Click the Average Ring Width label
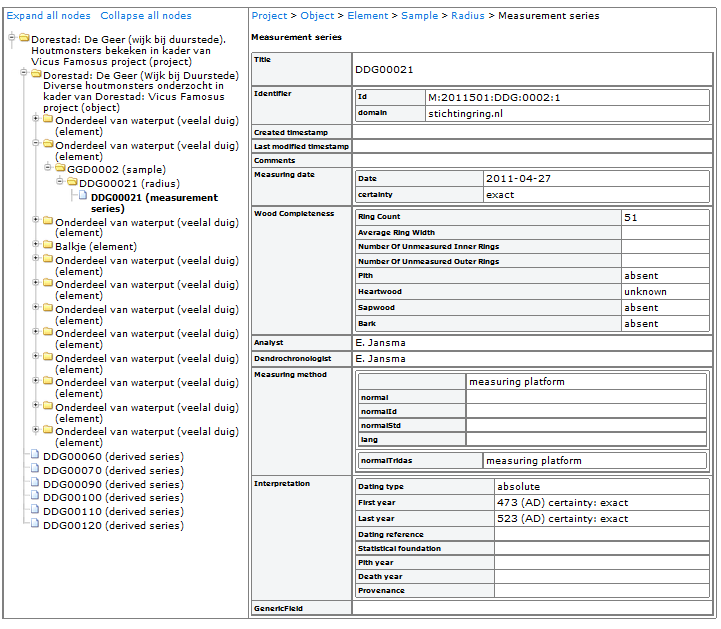Screen dimensions: 721x629 396,233
